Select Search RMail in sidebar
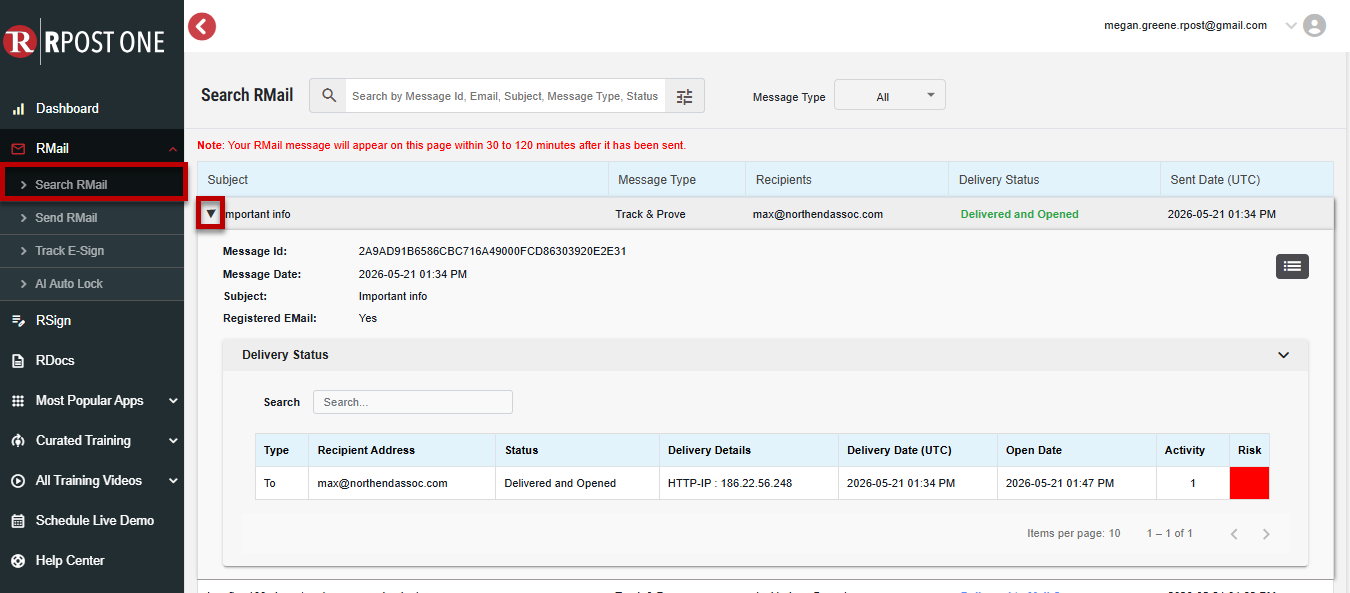Viewport: 1350px width, 593px height. (x=92, y=184)
